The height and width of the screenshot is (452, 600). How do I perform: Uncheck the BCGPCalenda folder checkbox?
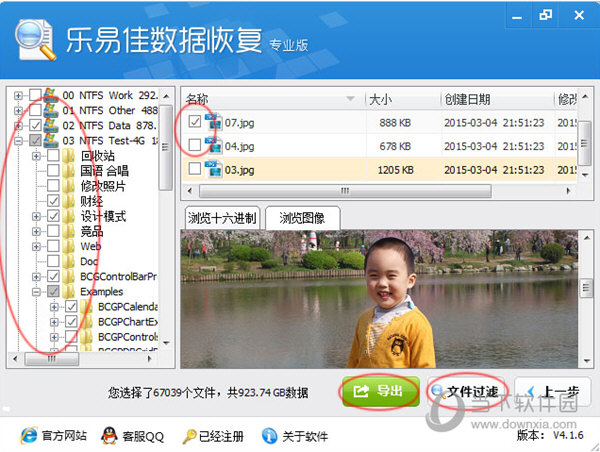71,307
